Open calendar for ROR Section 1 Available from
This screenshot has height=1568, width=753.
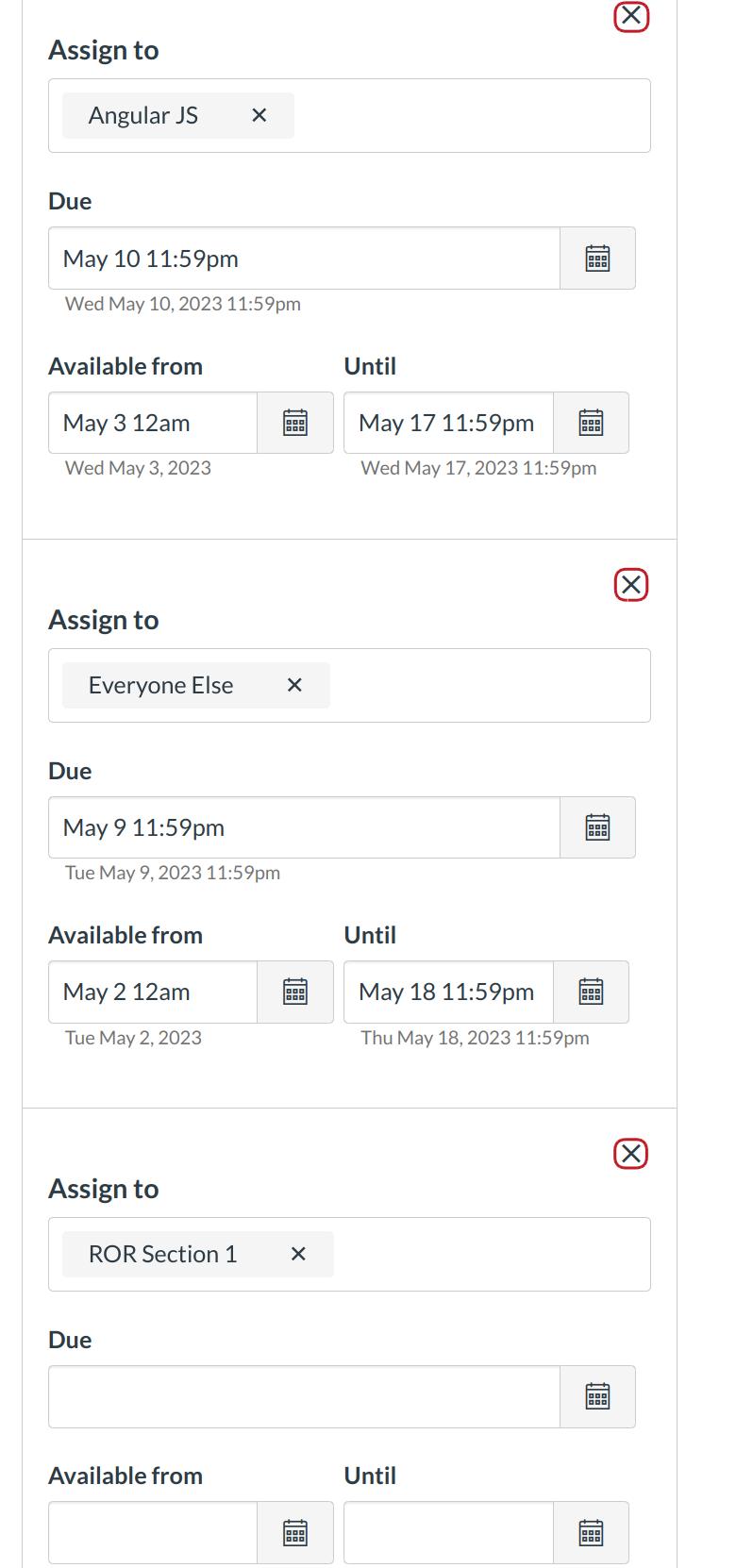[295, 1533]
